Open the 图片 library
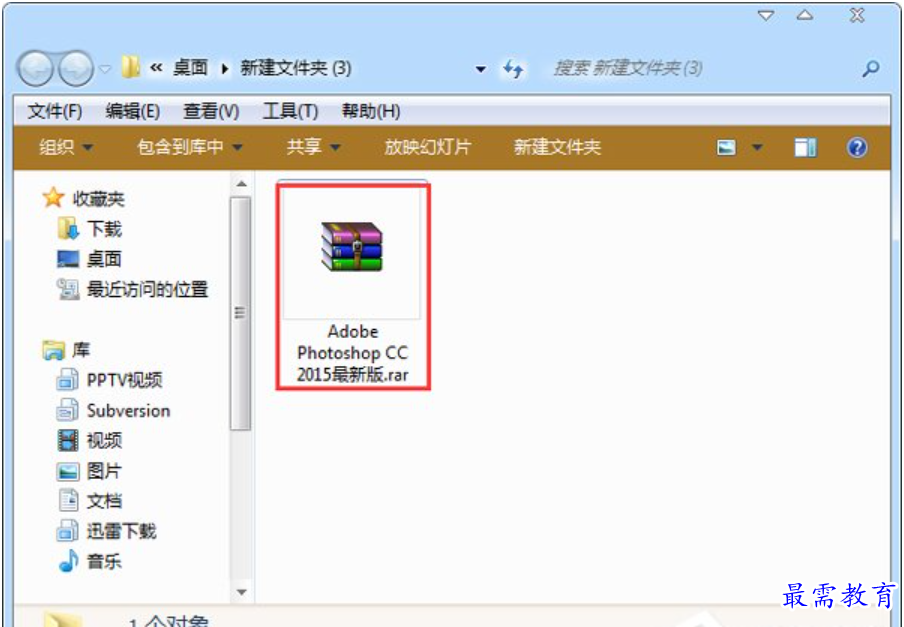 coord(89,471)
